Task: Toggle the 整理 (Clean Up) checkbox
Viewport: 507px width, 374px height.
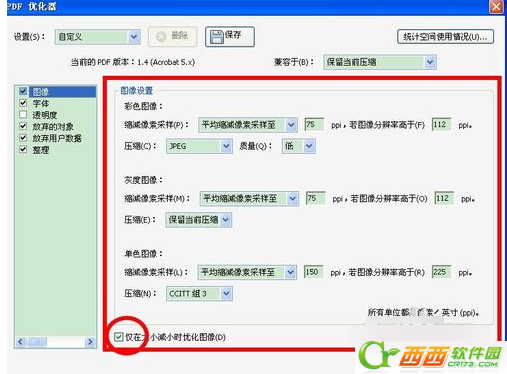Action: coord(23,149)
